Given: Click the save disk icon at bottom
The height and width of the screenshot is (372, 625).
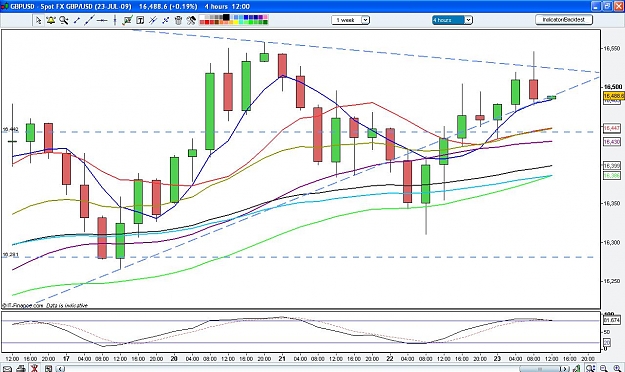Looking at the screenshot, I should 48,368.
